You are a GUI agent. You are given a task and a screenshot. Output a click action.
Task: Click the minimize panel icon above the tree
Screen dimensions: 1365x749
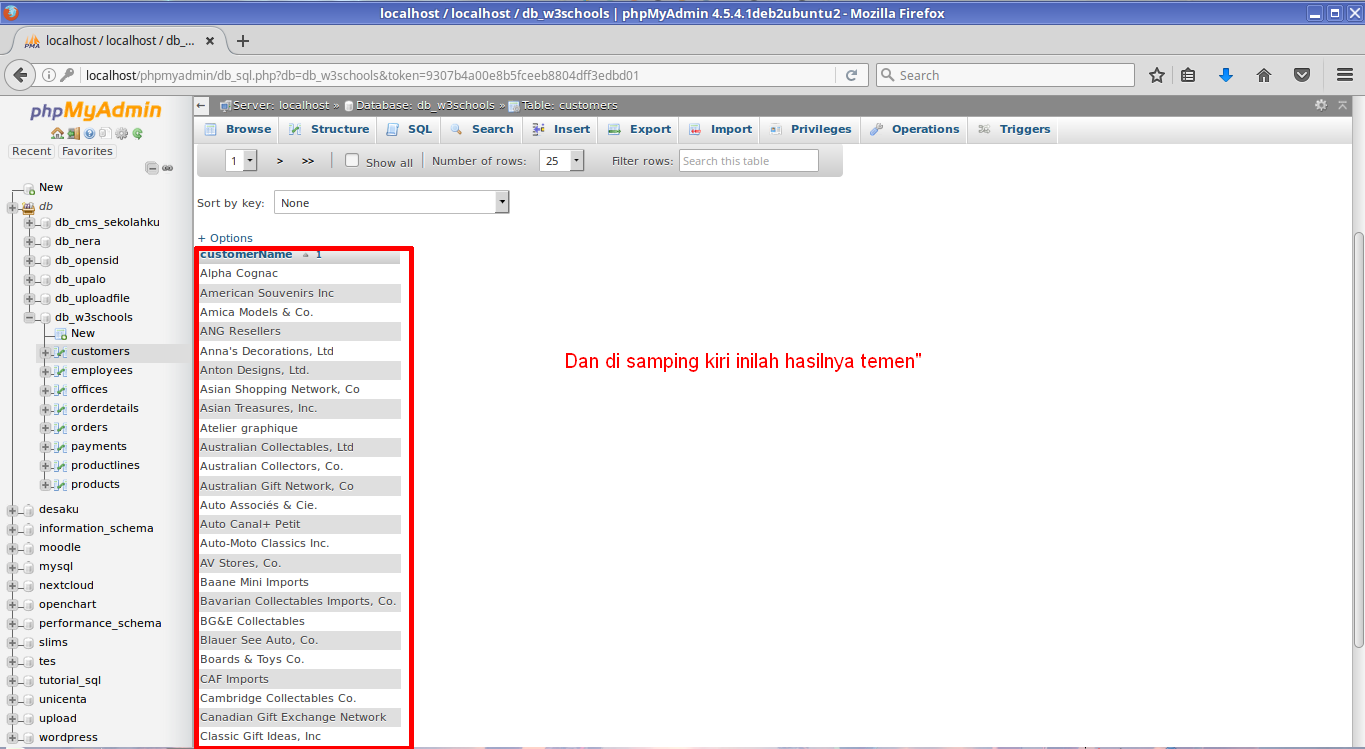152,168
